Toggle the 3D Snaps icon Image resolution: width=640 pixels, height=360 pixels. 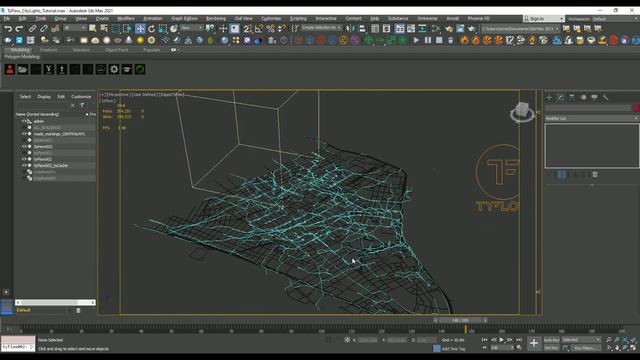click(x=247, y=29)
